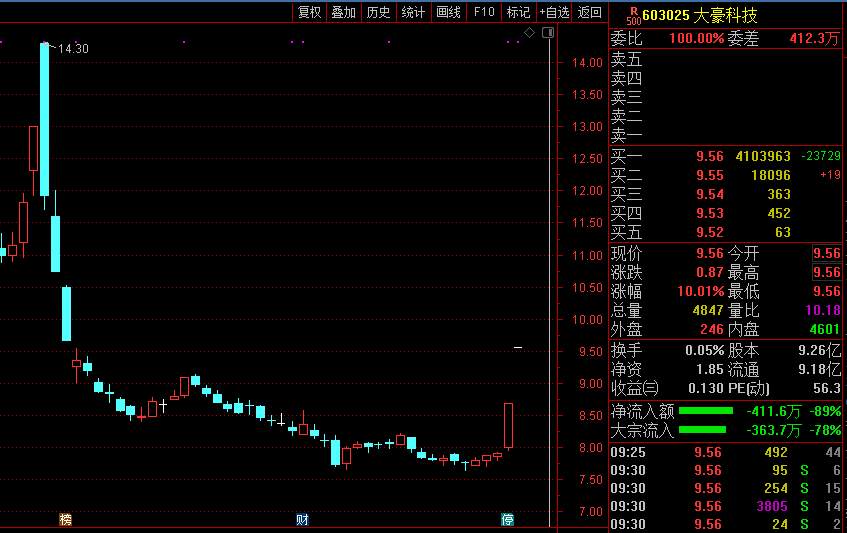Click the 流通 value 9.18亿

coord(819,369)
